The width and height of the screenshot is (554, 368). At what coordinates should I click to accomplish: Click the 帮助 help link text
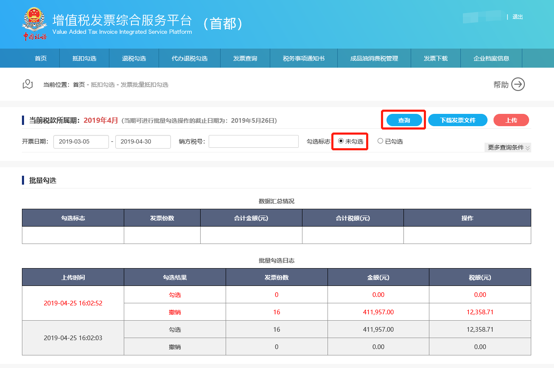click(x=501, y=84)
